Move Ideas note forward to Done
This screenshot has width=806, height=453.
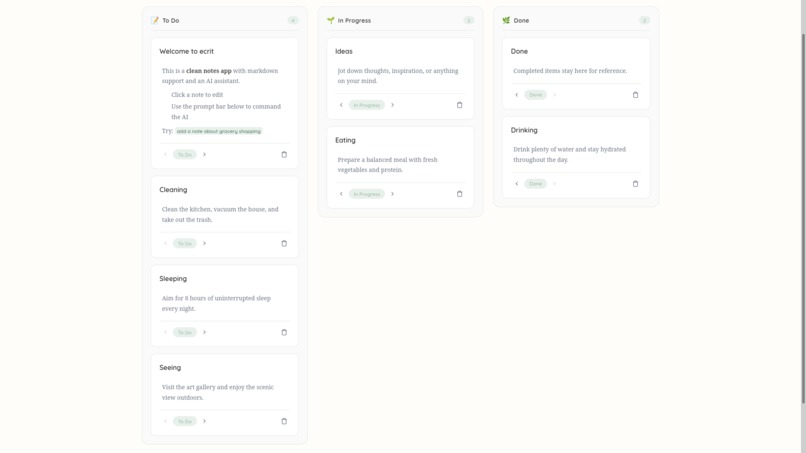392,105
